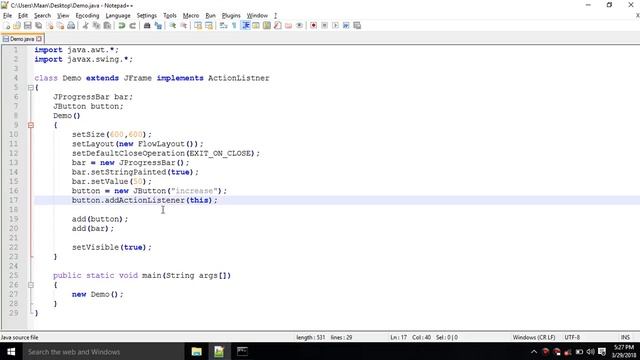Click line number 22 in the margin
The image size is (640, 360).
click(x=13, y=247)
